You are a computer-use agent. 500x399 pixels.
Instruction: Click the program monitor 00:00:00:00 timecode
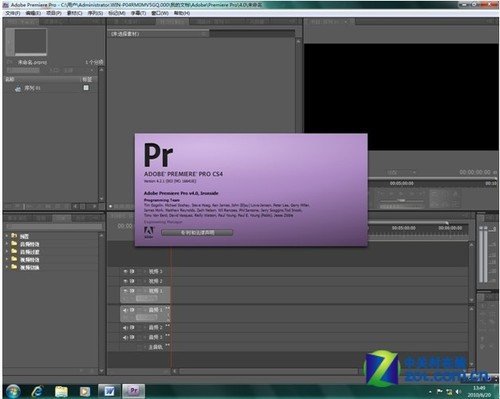pyautogui.click(x=475, y=172)
